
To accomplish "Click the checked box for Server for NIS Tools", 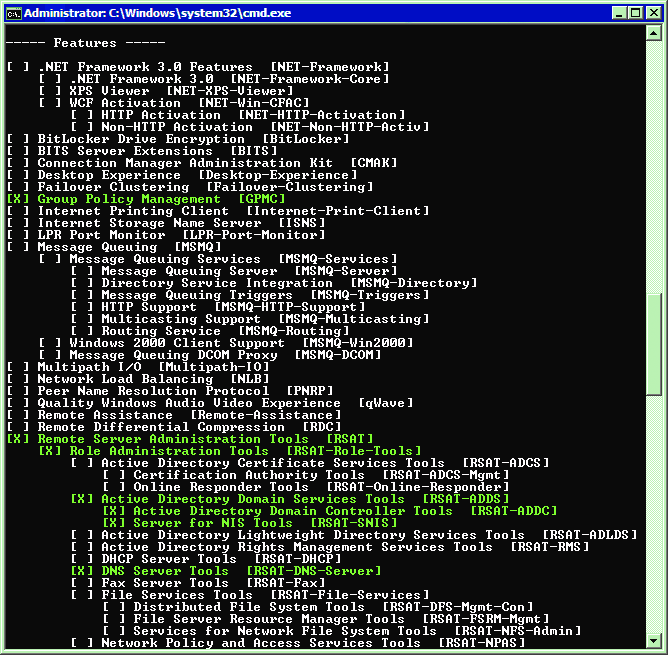I will click(x=114, y=523).
